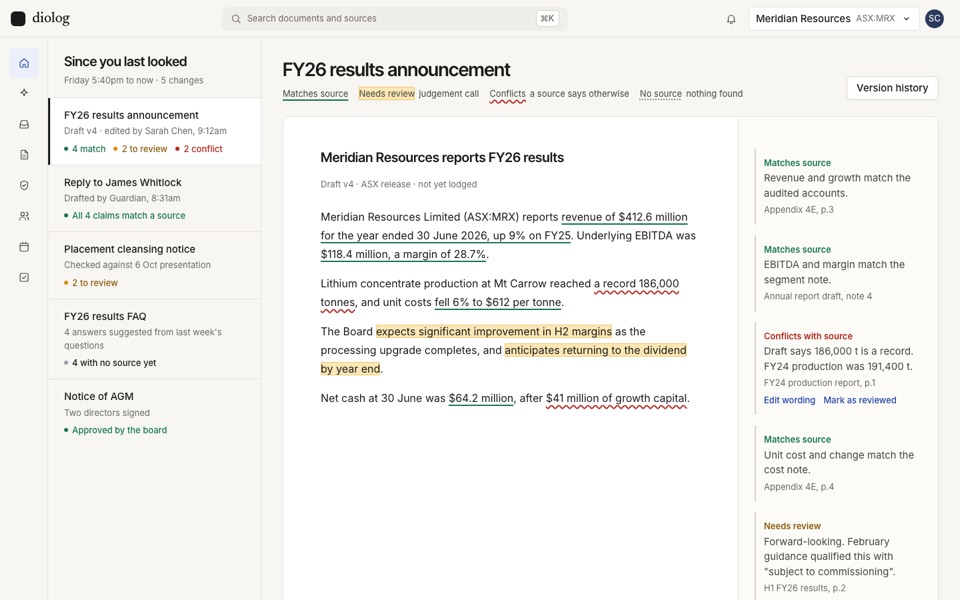Open the people icon in sidebar
The width and height of the screenshot is (960, 600).
point(24,216)
